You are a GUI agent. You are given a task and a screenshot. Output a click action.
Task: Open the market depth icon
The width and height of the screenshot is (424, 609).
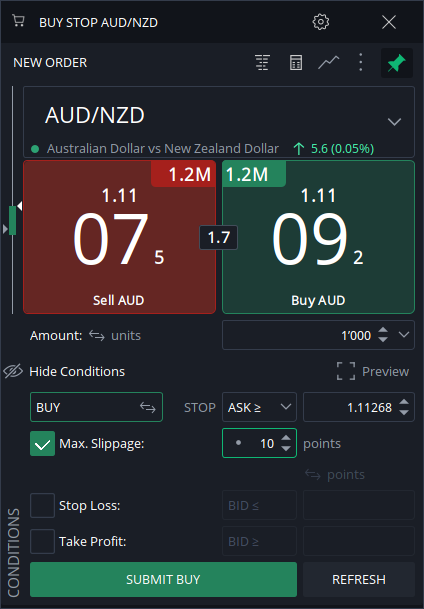point(262,63)
